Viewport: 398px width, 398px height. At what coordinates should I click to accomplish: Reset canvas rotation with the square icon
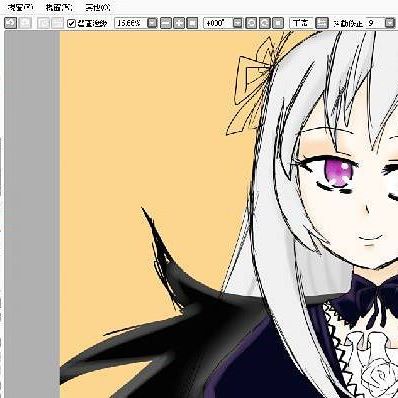[x=278, y=23]
